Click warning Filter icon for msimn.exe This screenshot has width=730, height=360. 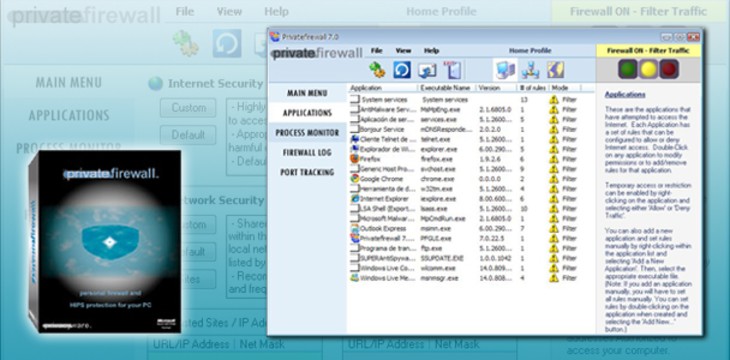(x=554, y=228)
